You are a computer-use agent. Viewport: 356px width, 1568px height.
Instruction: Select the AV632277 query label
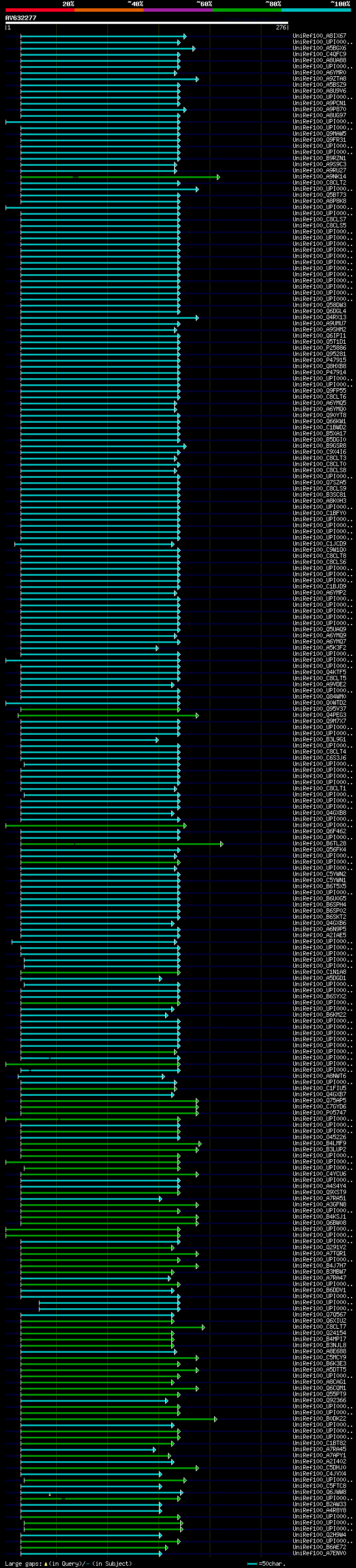tap(21, 18)
